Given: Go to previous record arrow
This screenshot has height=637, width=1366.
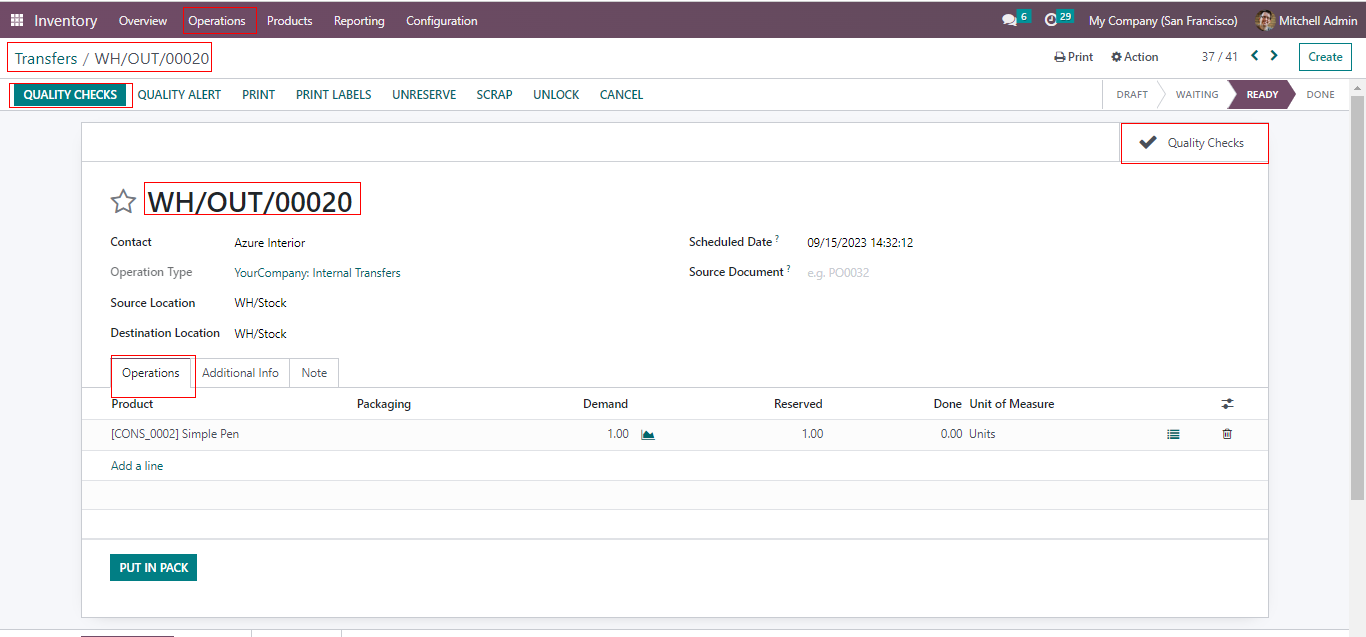Looking at the screenshot, I should tap(1255, 56).
